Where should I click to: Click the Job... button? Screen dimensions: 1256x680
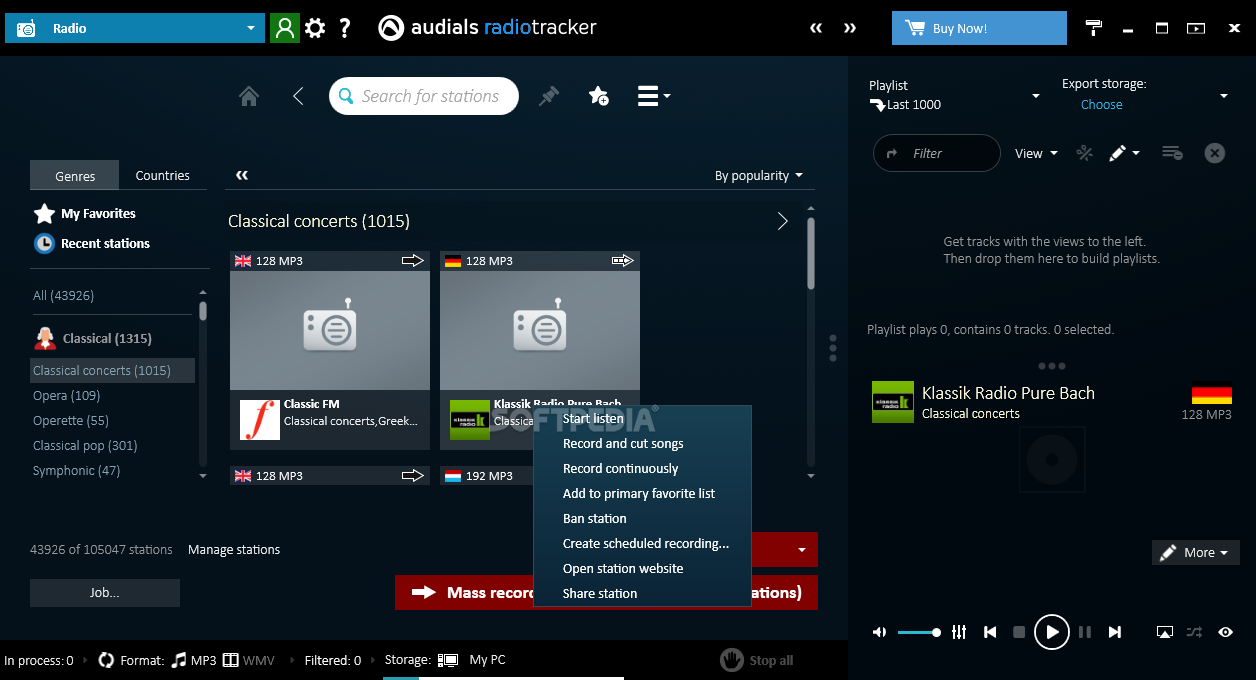pyautogui.click(x=105, y=593)
